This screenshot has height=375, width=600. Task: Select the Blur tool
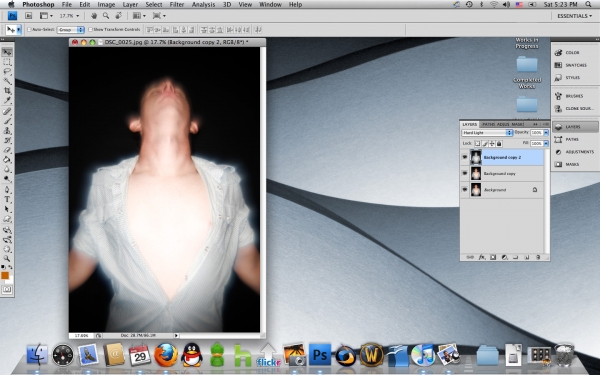pos(7,169)
